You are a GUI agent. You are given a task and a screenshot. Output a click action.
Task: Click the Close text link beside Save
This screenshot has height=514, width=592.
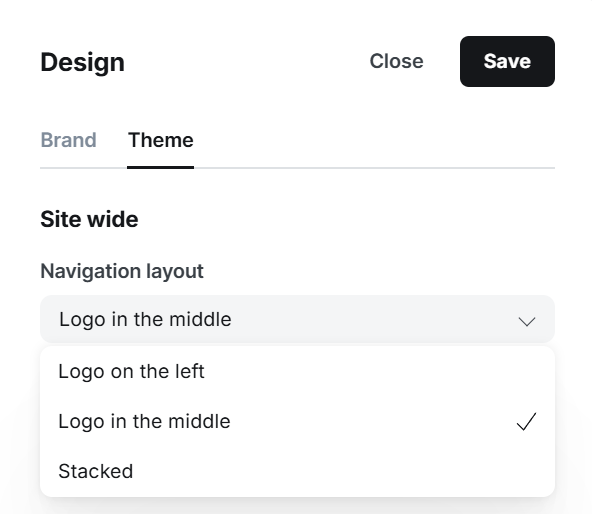(x=396, y=61)
